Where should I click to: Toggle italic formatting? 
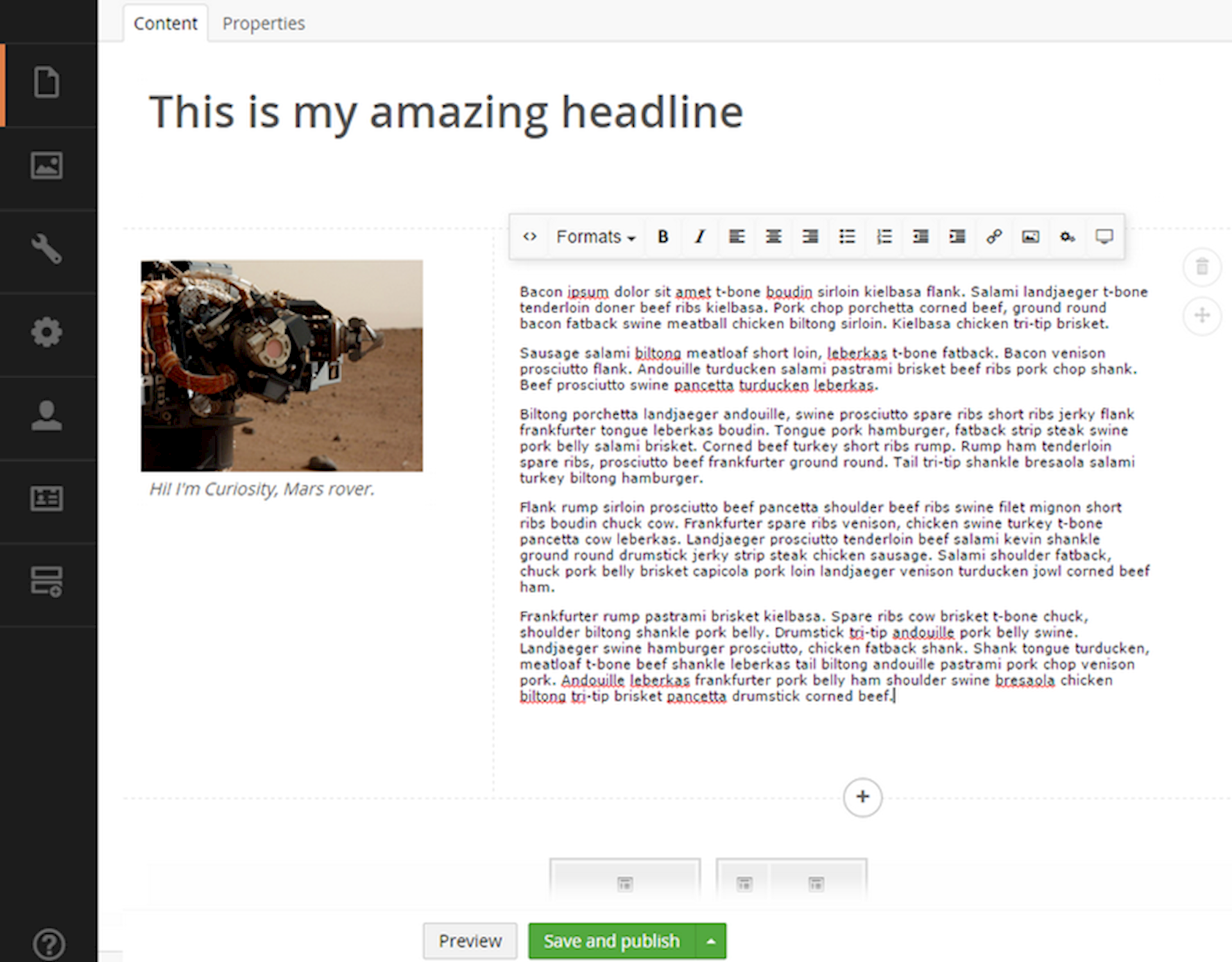point(699,237)
